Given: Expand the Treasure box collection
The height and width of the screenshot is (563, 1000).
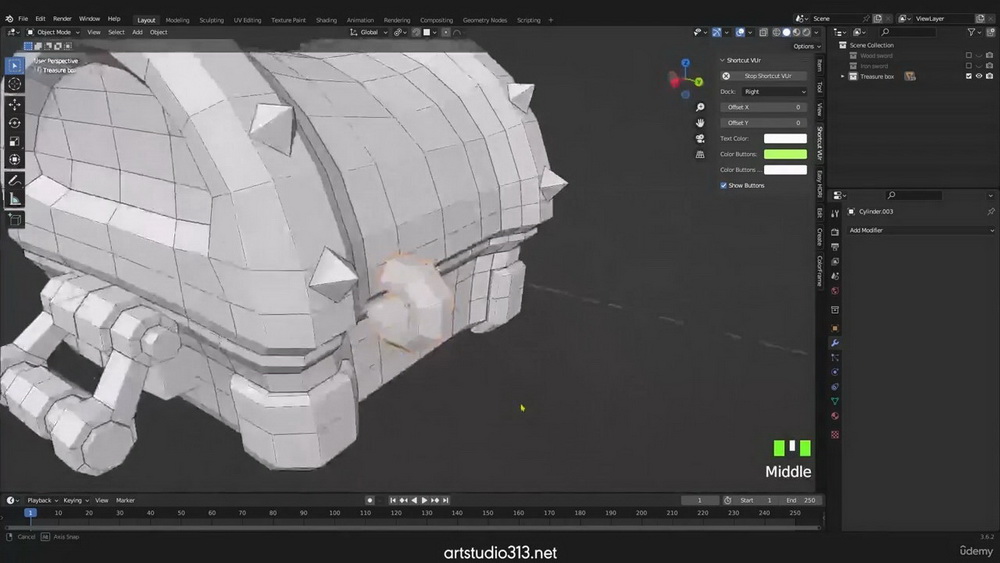Looking at the screenshot, I should coord(842,77).
